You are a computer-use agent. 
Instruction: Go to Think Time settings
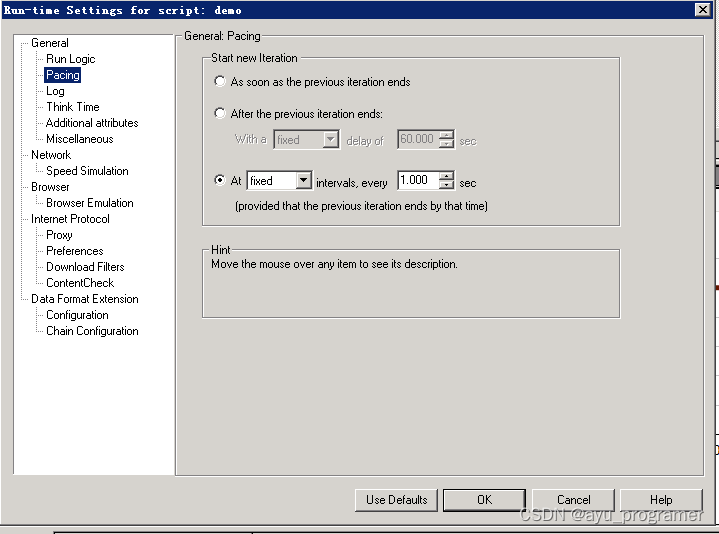(73, 107)
